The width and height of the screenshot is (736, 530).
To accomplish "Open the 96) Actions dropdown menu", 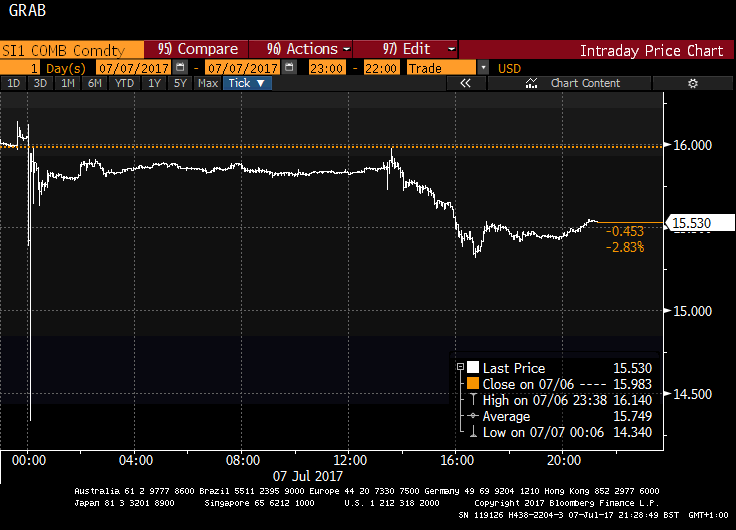I will (301, 49).
